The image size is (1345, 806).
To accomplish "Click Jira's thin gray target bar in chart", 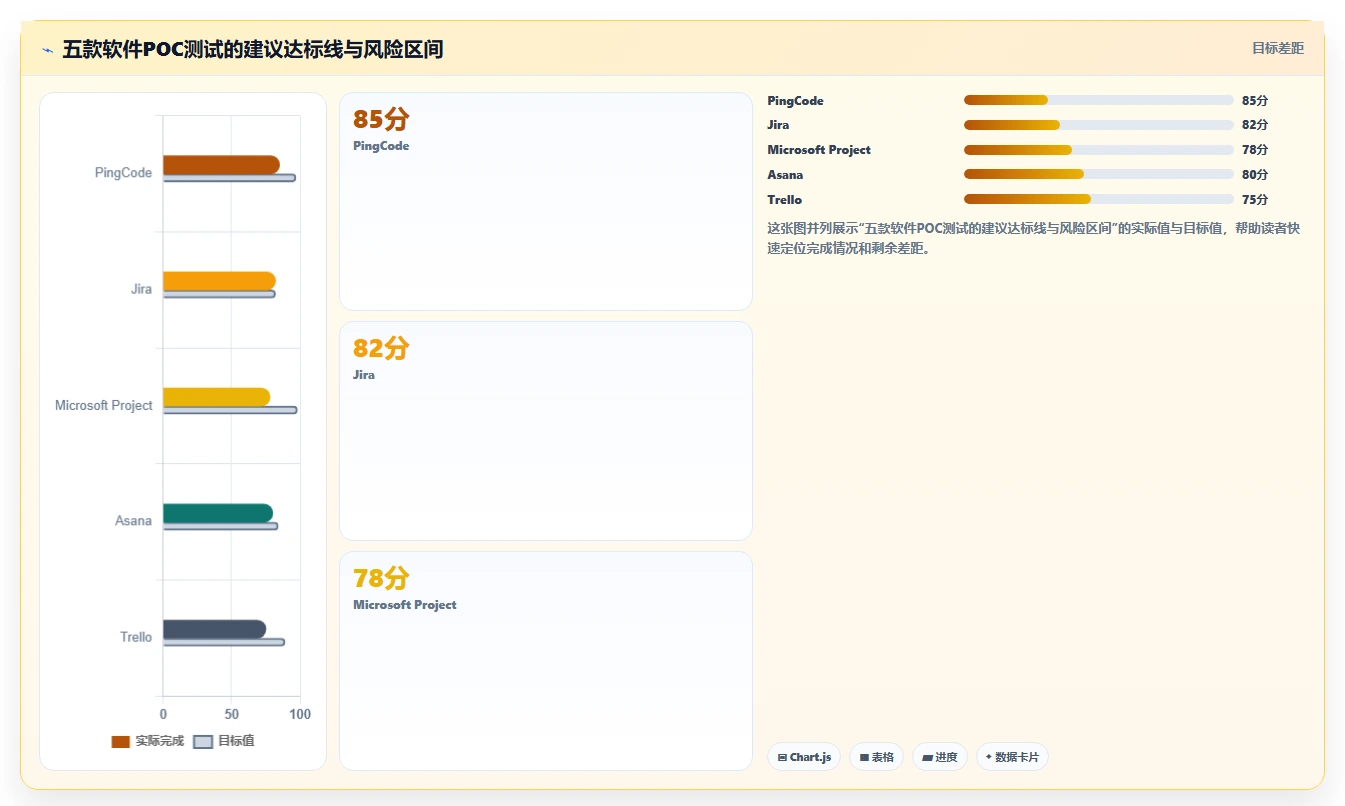I will coord(219,294).
